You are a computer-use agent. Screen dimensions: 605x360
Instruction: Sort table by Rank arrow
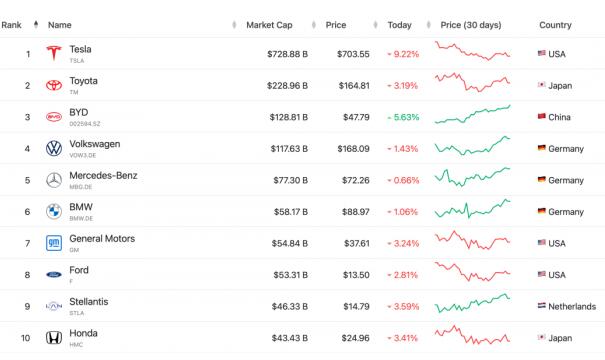[x=36, y=25]
